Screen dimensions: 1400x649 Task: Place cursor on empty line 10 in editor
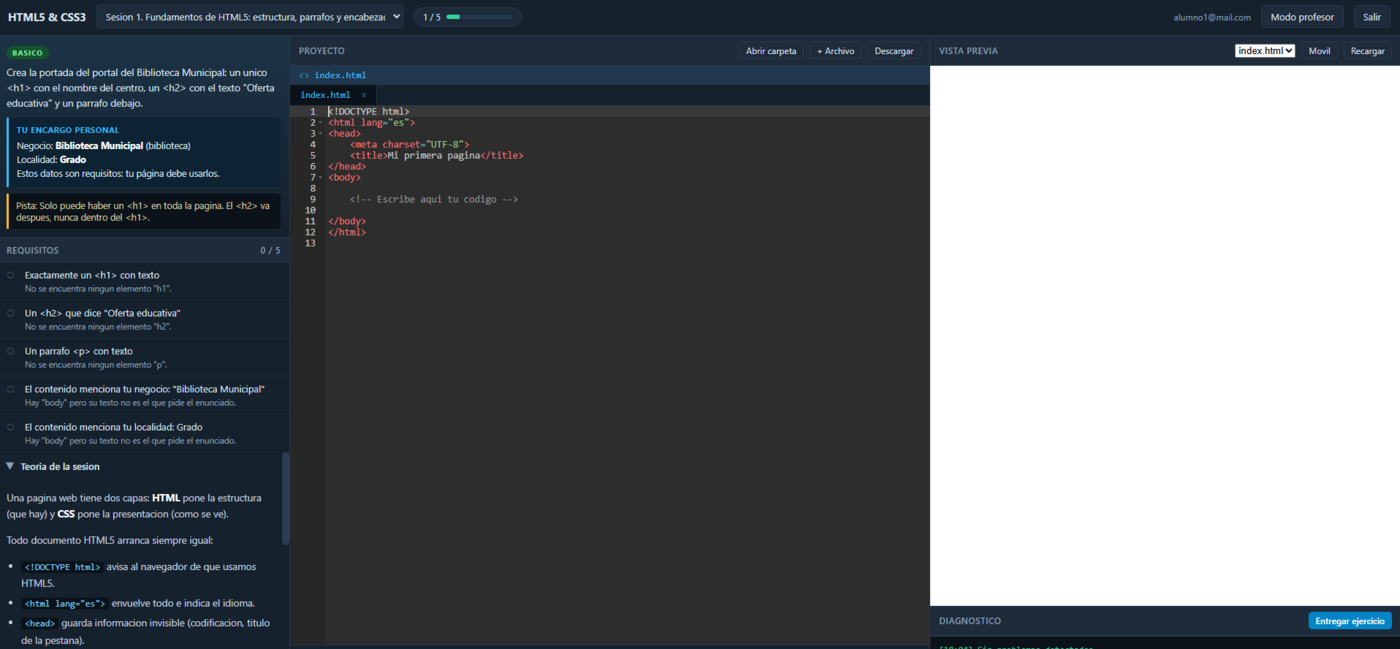tap(627, 210)
